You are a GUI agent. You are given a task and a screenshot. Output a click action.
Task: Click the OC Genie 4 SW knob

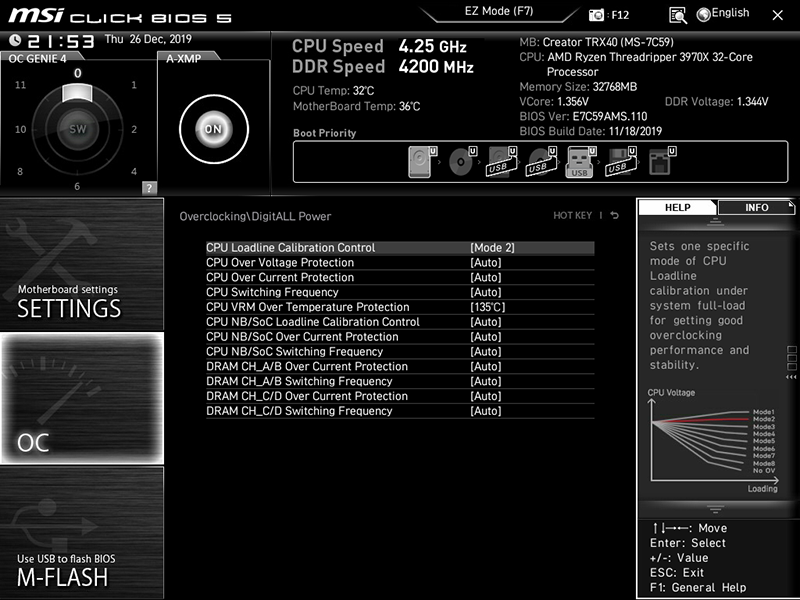[78, 129]
